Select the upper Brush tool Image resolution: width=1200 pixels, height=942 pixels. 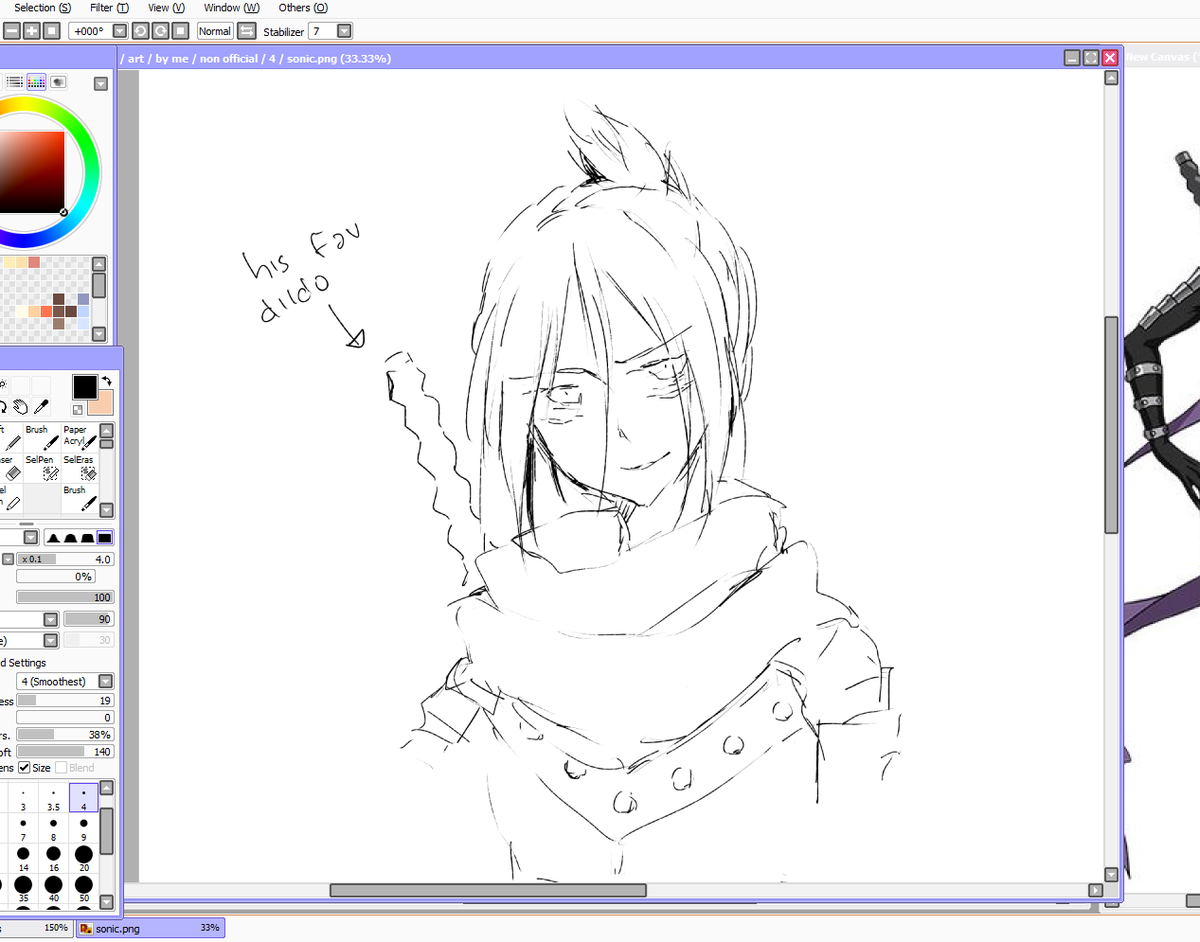tap(40, 437)
